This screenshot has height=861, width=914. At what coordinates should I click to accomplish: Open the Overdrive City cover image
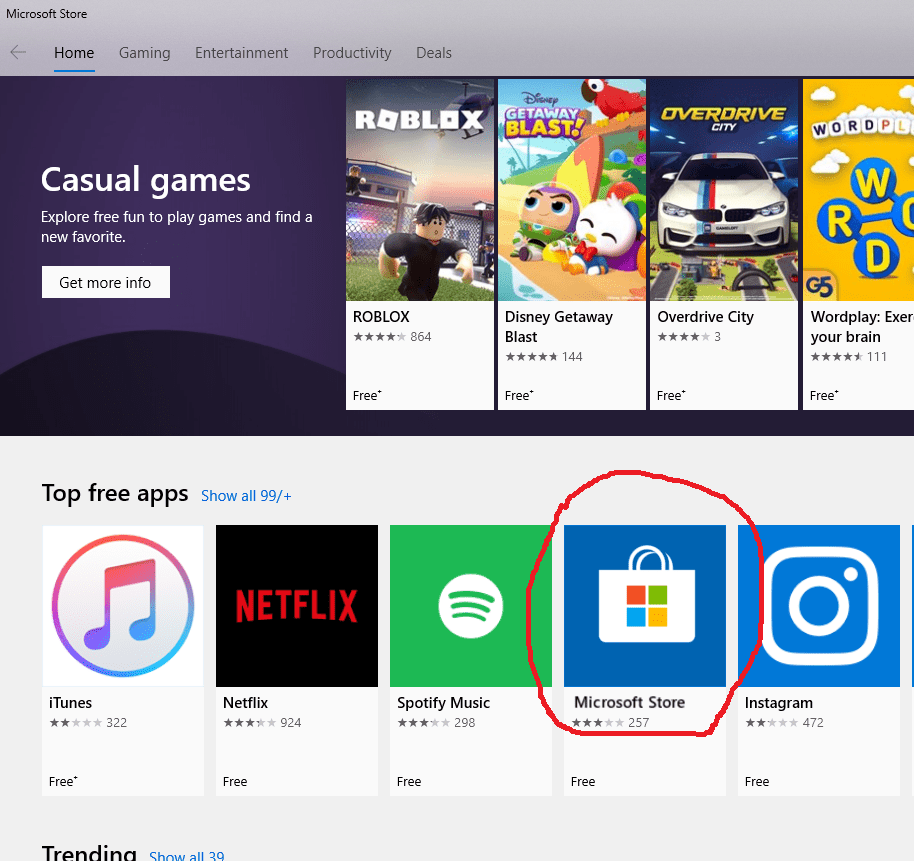point(724,190)
